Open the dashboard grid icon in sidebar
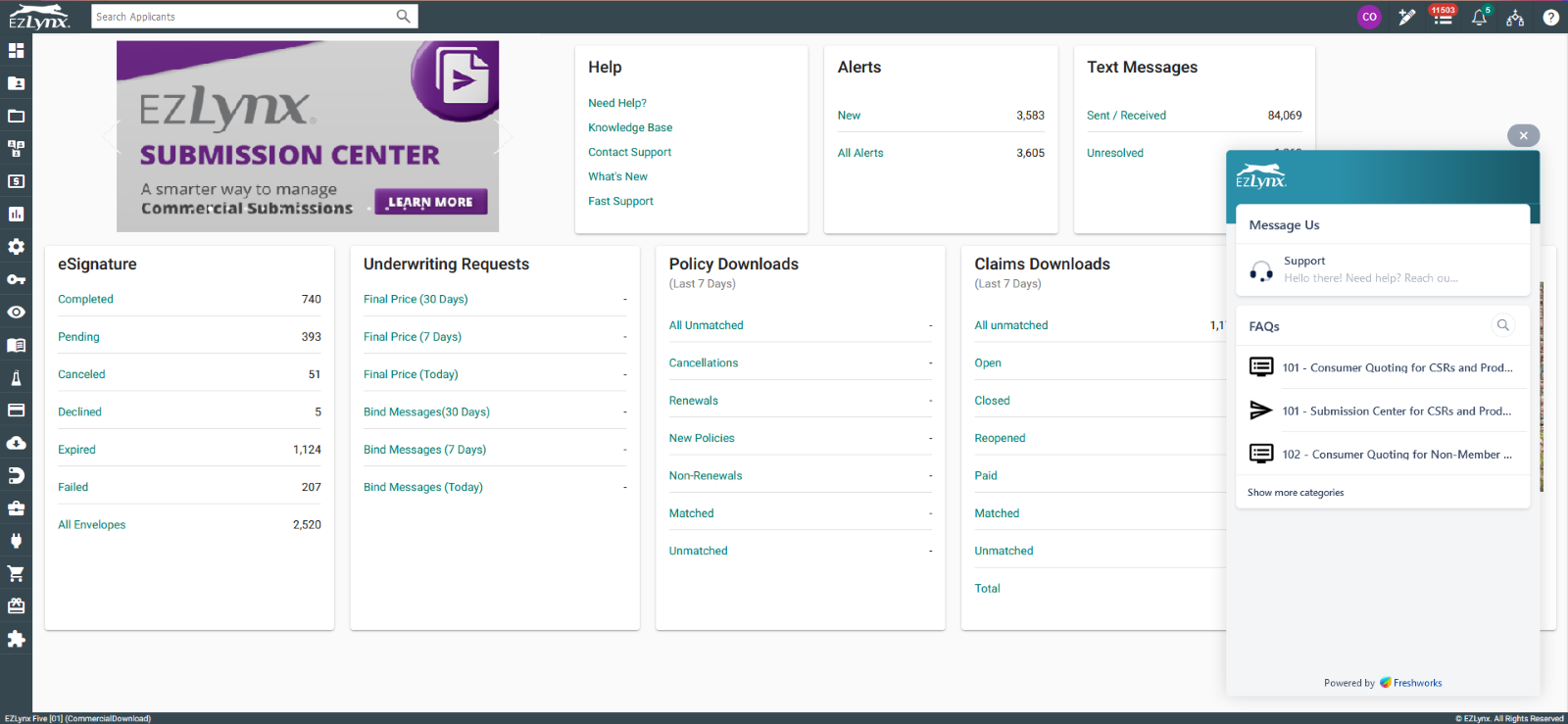1568x724 pixels. (x=16, y=50)
